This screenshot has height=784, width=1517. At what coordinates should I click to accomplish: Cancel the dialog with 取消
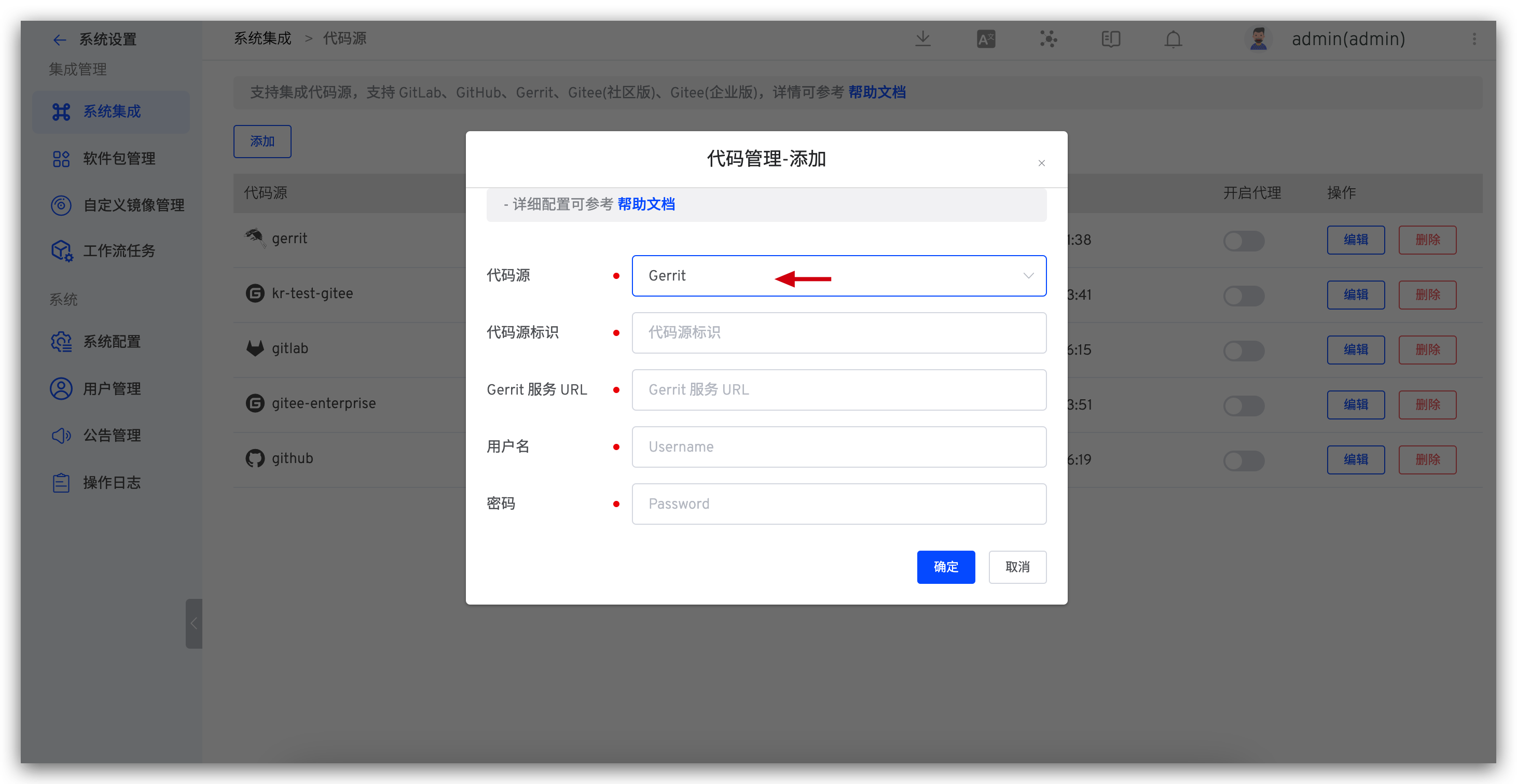[1017, 567]
